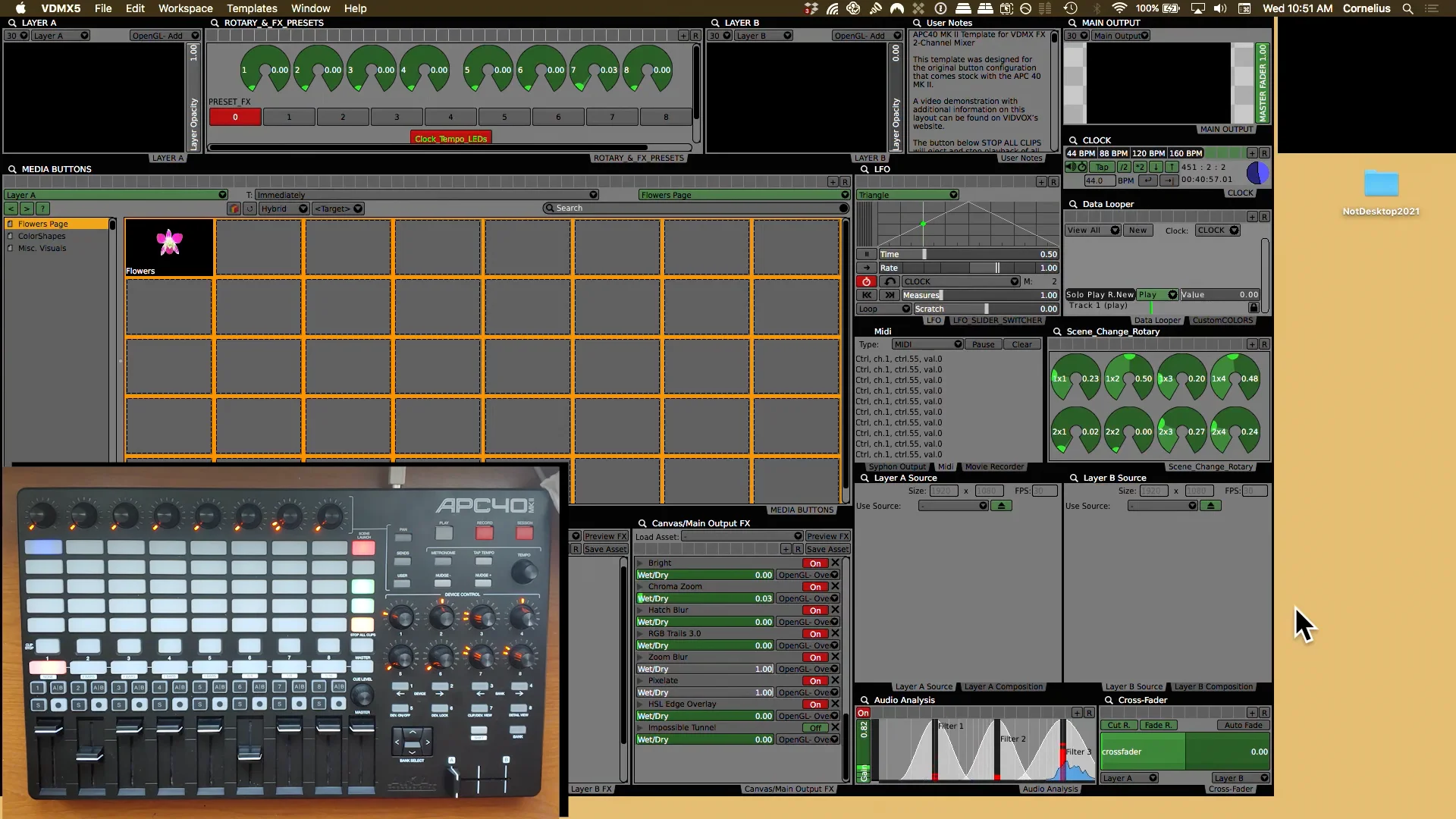Enable Impossible Tunnel effect Off button
This screenshot has width=1456, height=819.
[x=815, y=728]
